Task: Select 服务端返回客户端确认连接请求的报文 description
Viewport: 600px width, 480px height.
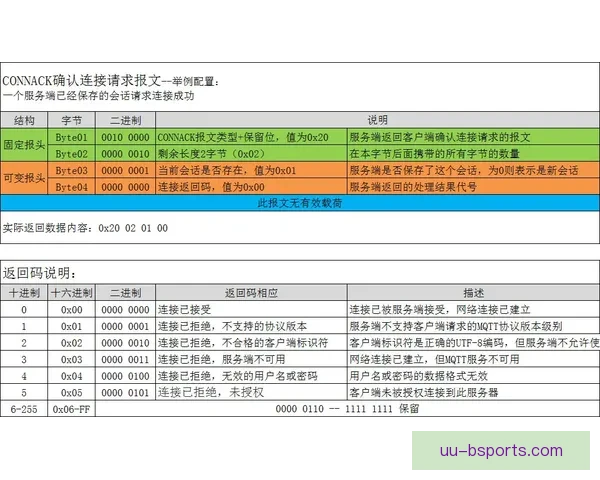Action: pos(474,137)
